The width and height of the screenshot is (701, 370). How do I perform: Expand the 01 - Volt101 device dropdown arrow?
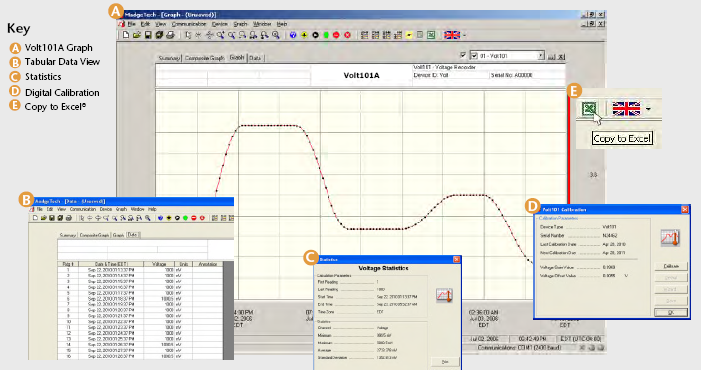point(541,56)
